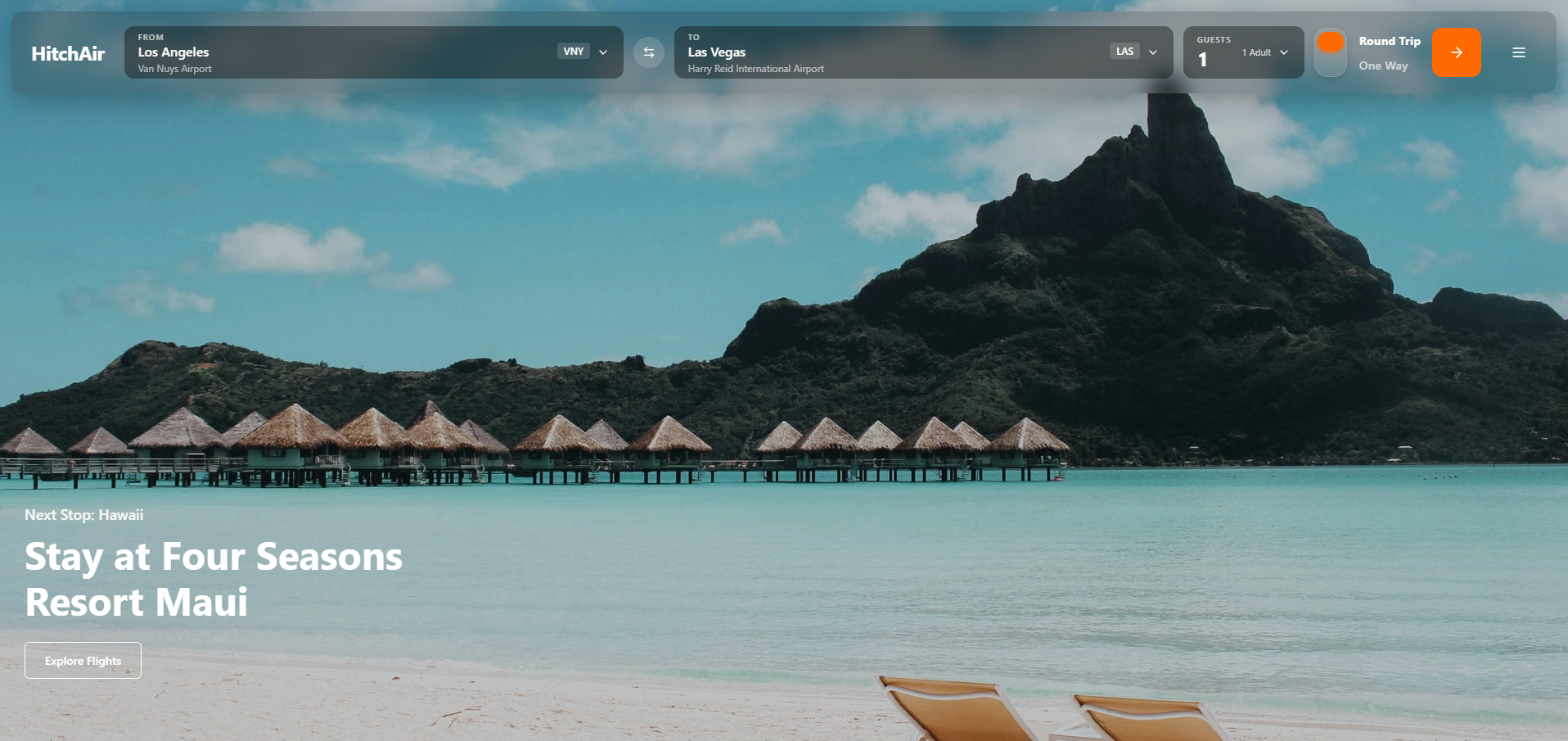The height and width of the screenshot is (741, 1568).
Task: Open the 1 Adult guests dropdown
Action: pos(1265,52)
